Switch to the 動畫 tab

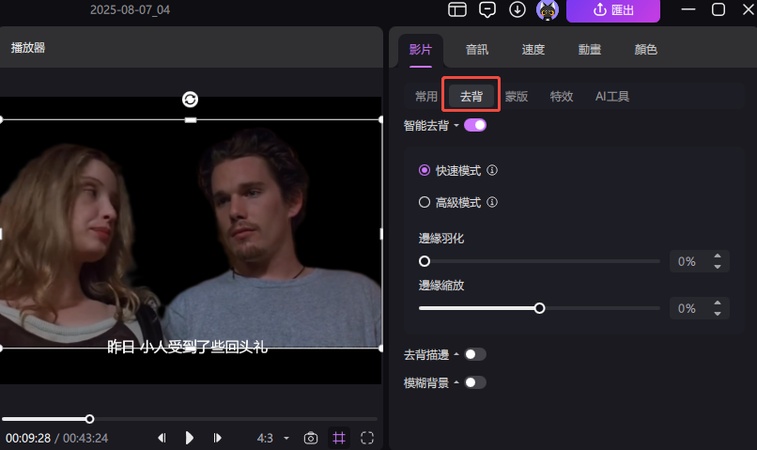589,50
